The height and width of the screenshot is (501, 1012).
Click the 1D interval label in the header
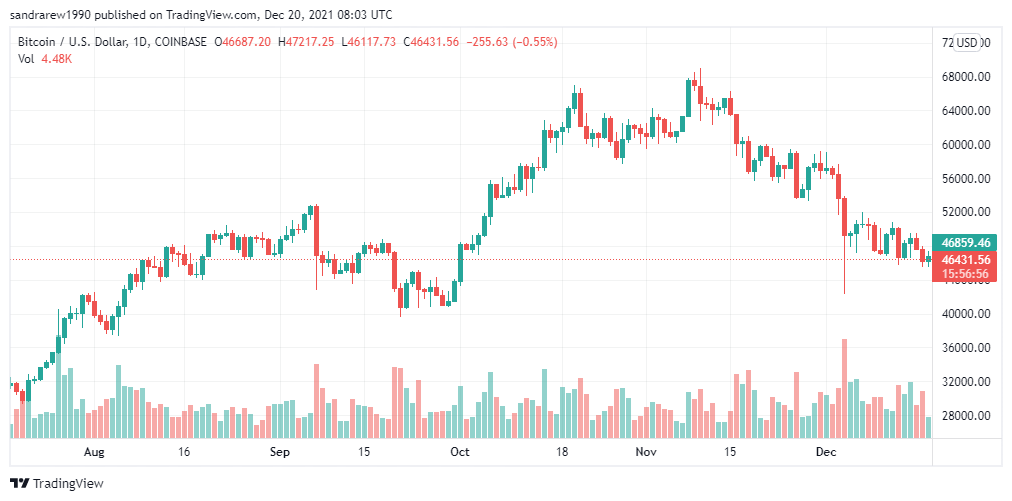tap(140, 42)
